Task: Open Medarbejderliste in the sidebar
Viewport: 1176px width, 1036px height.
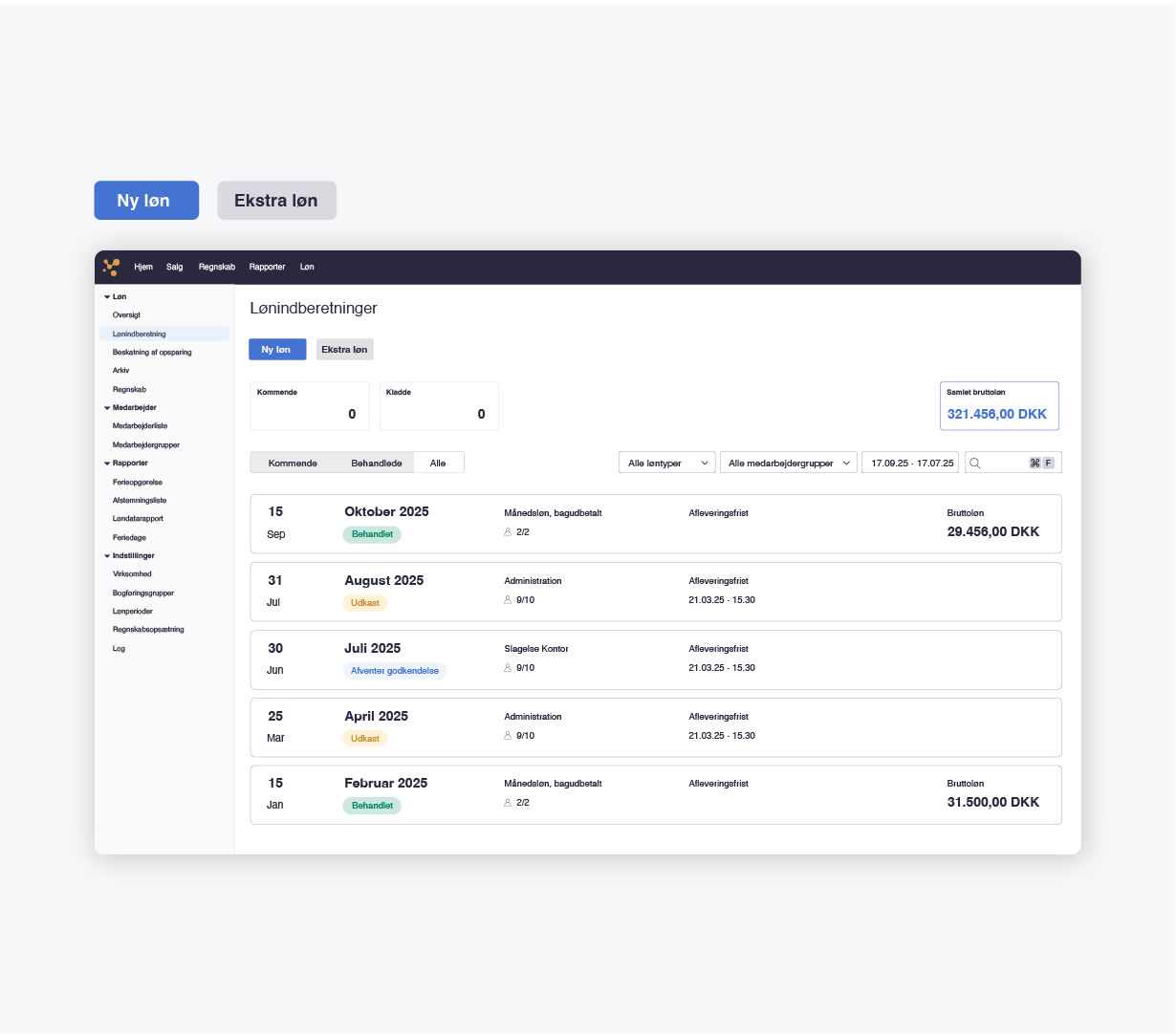Action: click(x=140, y=426)
